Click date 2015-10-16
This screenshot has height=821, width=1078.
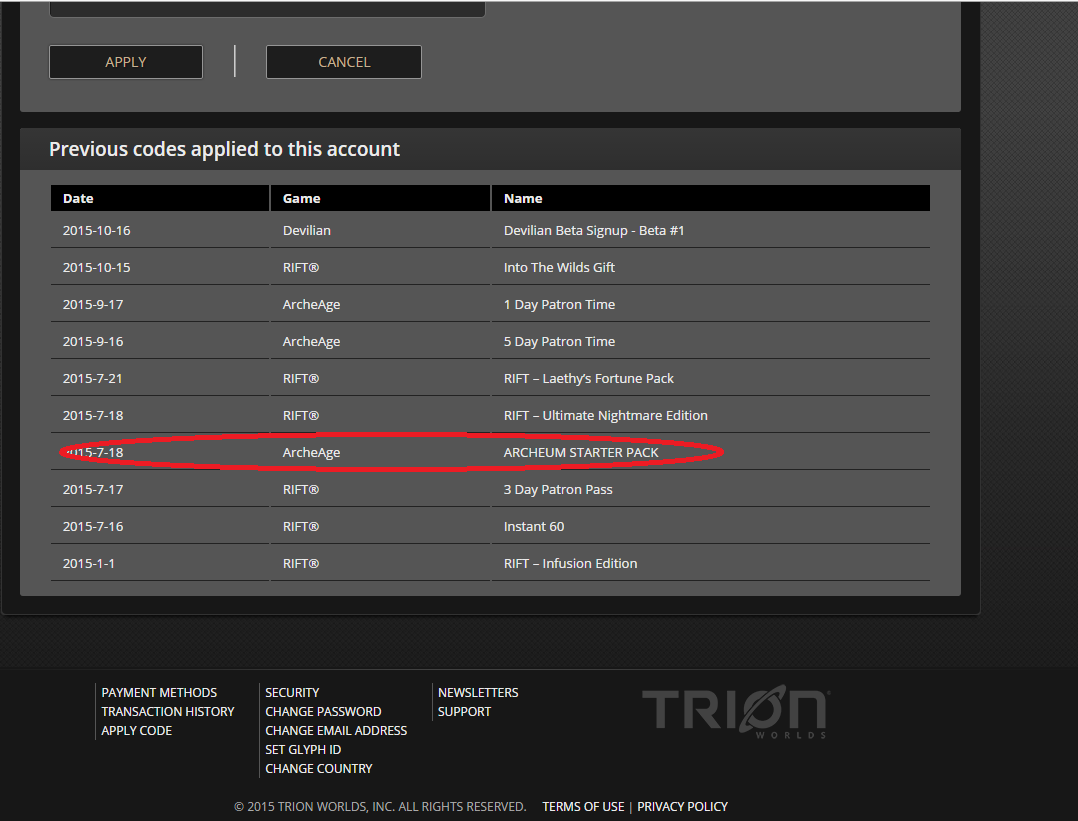(x=96, y=230)
